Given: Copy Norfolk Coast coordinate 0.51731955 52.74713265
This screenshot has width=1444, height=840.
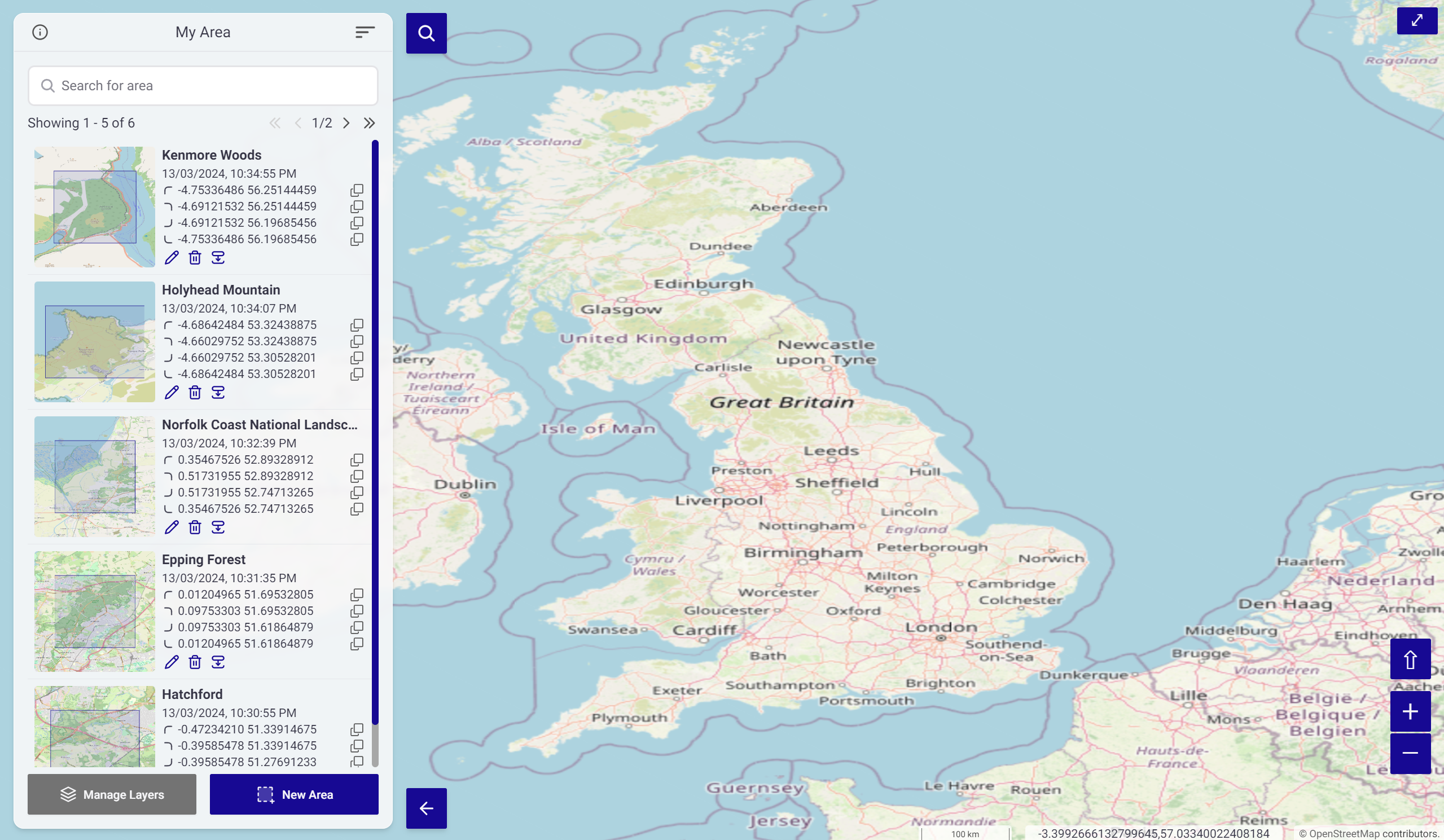Looking at the screenshot, I should pyautogui.click(x=357, y=492).
